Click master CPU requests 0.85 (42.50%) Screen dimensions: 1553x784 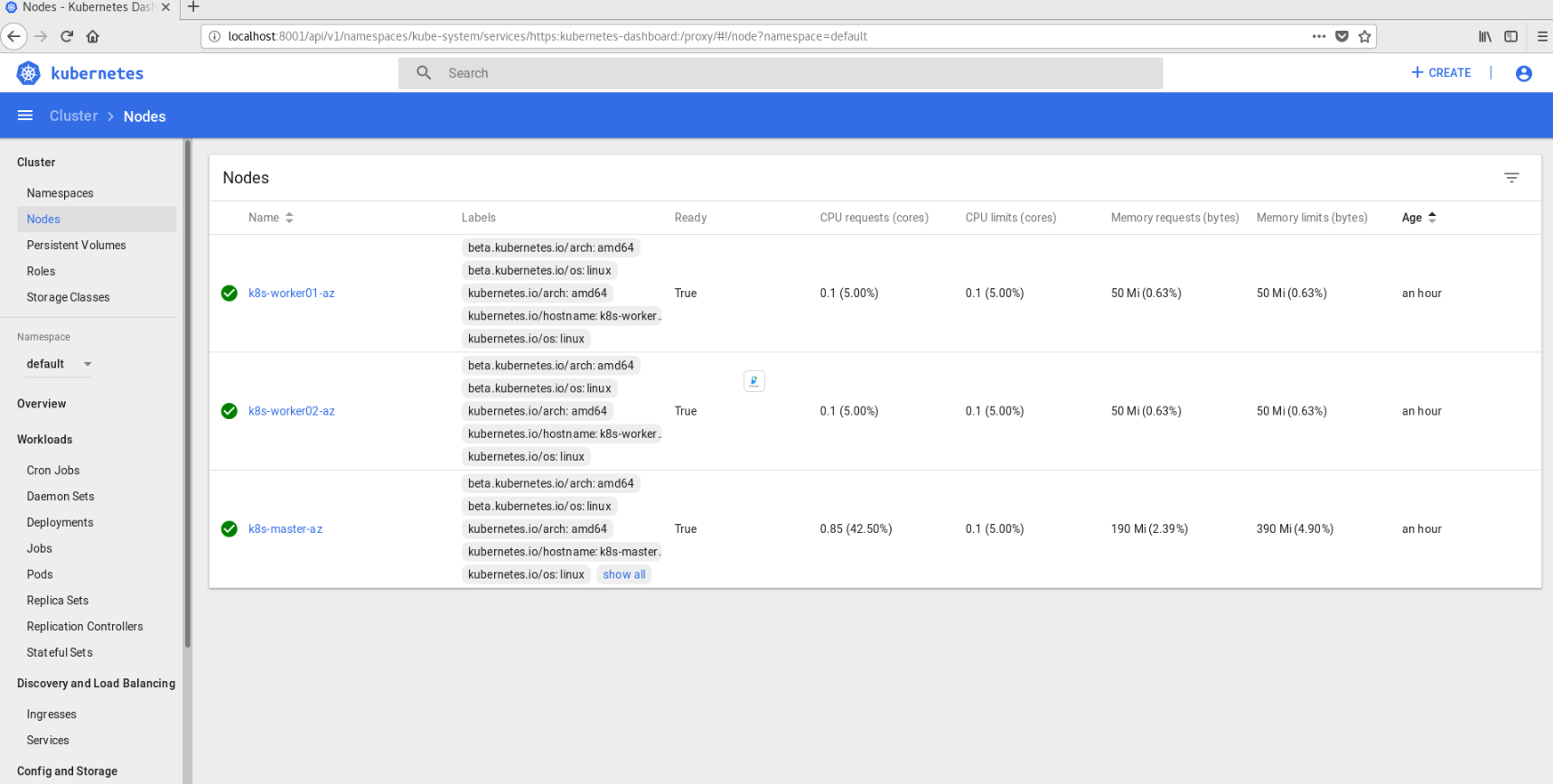(x=856, y=529)
